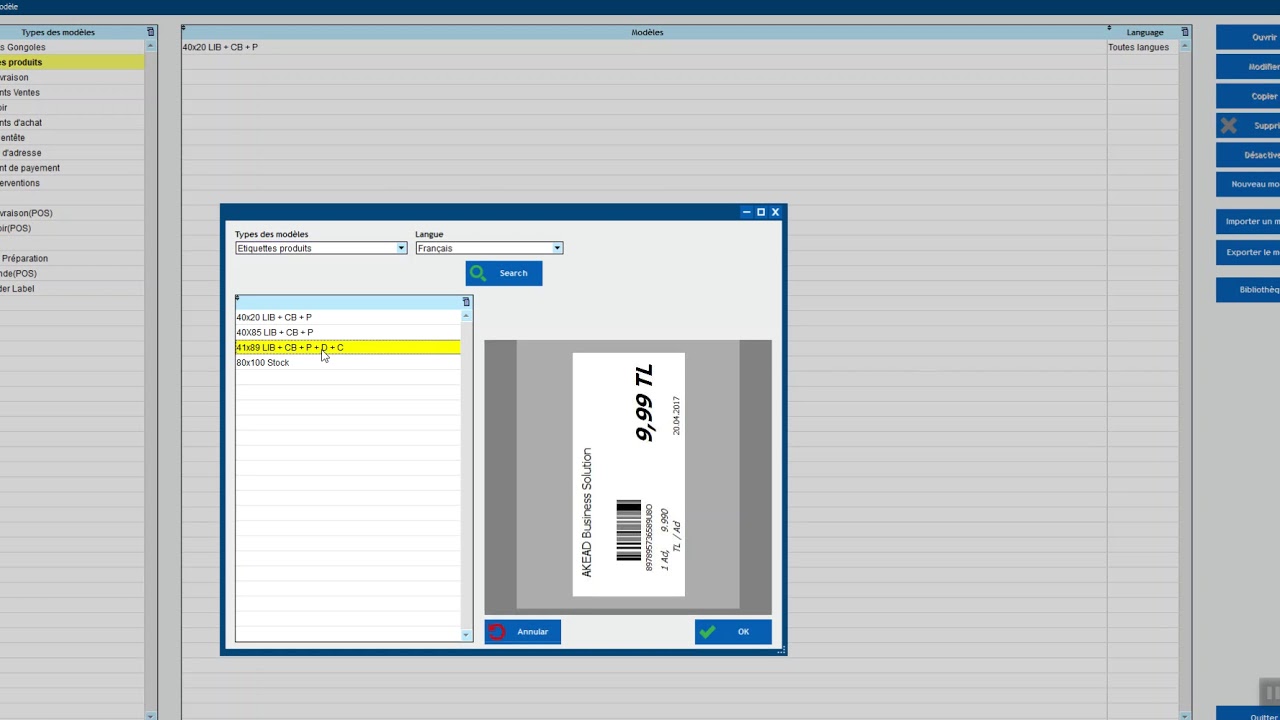The image size is (1280, 720).
Task: Click the Types des modèles column header in main window
Action: (x=58, y=32)
